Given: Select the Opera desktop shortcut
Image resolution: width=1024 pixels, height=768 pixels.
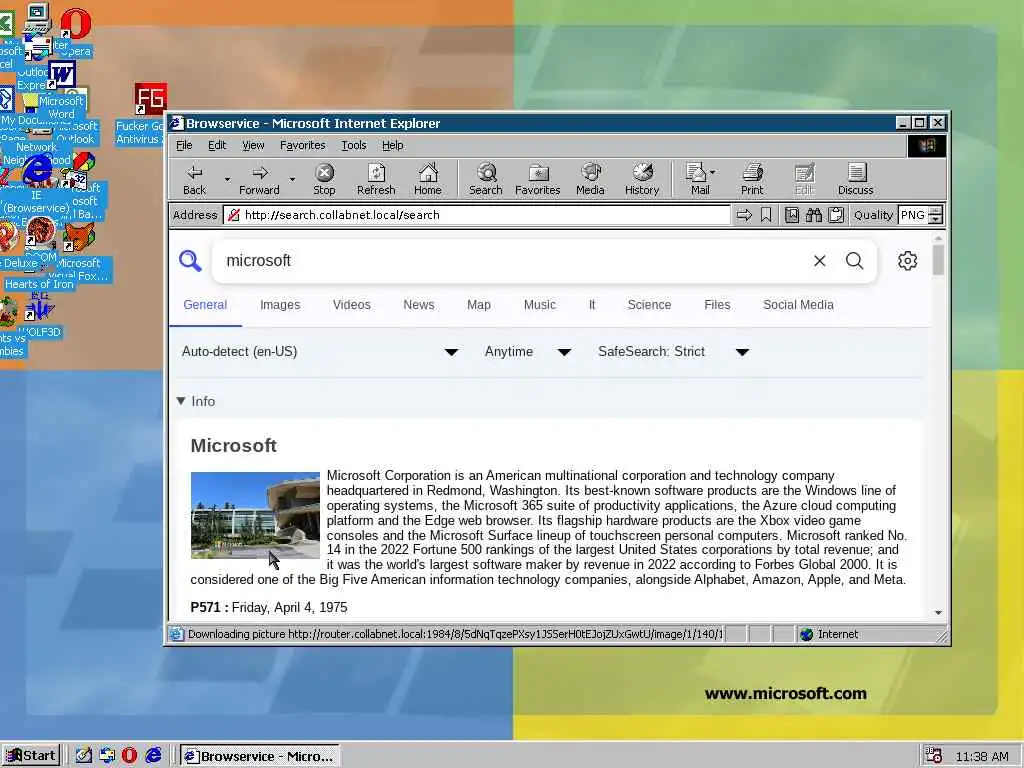Looking at the screenshot, I should (76, 31).
